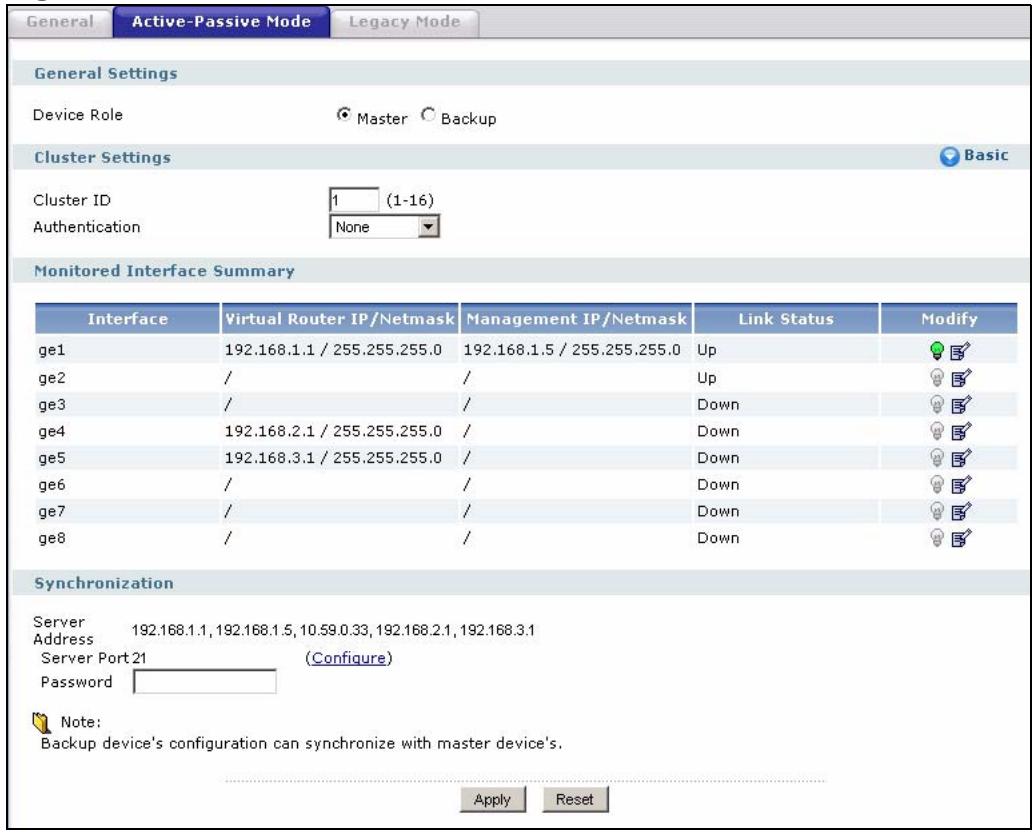Click the Reset button
1034x834 pixels.
tap(575, 799)
